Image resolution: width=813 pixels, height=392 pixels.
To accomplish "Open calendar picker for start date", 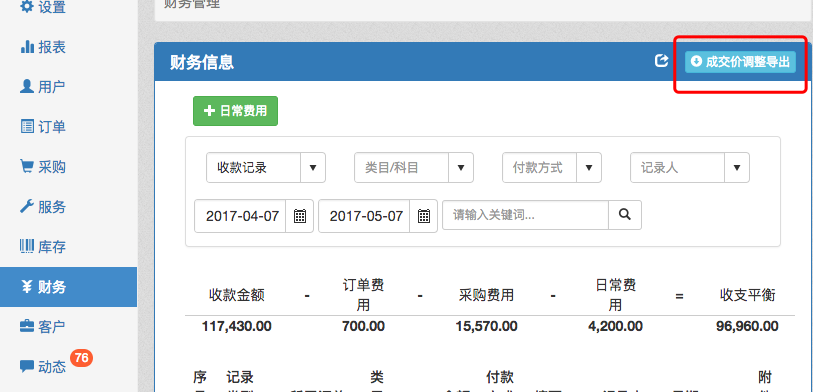I will (x=300, y=216).
